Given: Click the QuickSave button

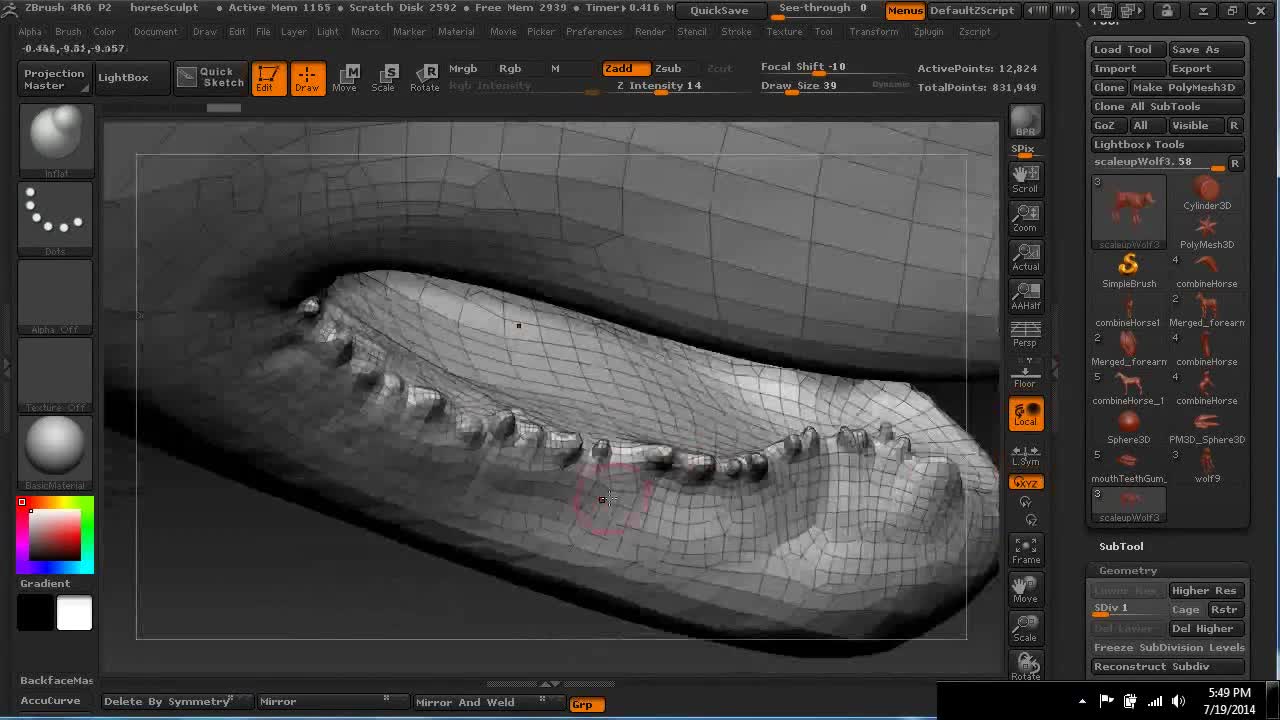Looking at the screenshot, I should pos(719,10).
